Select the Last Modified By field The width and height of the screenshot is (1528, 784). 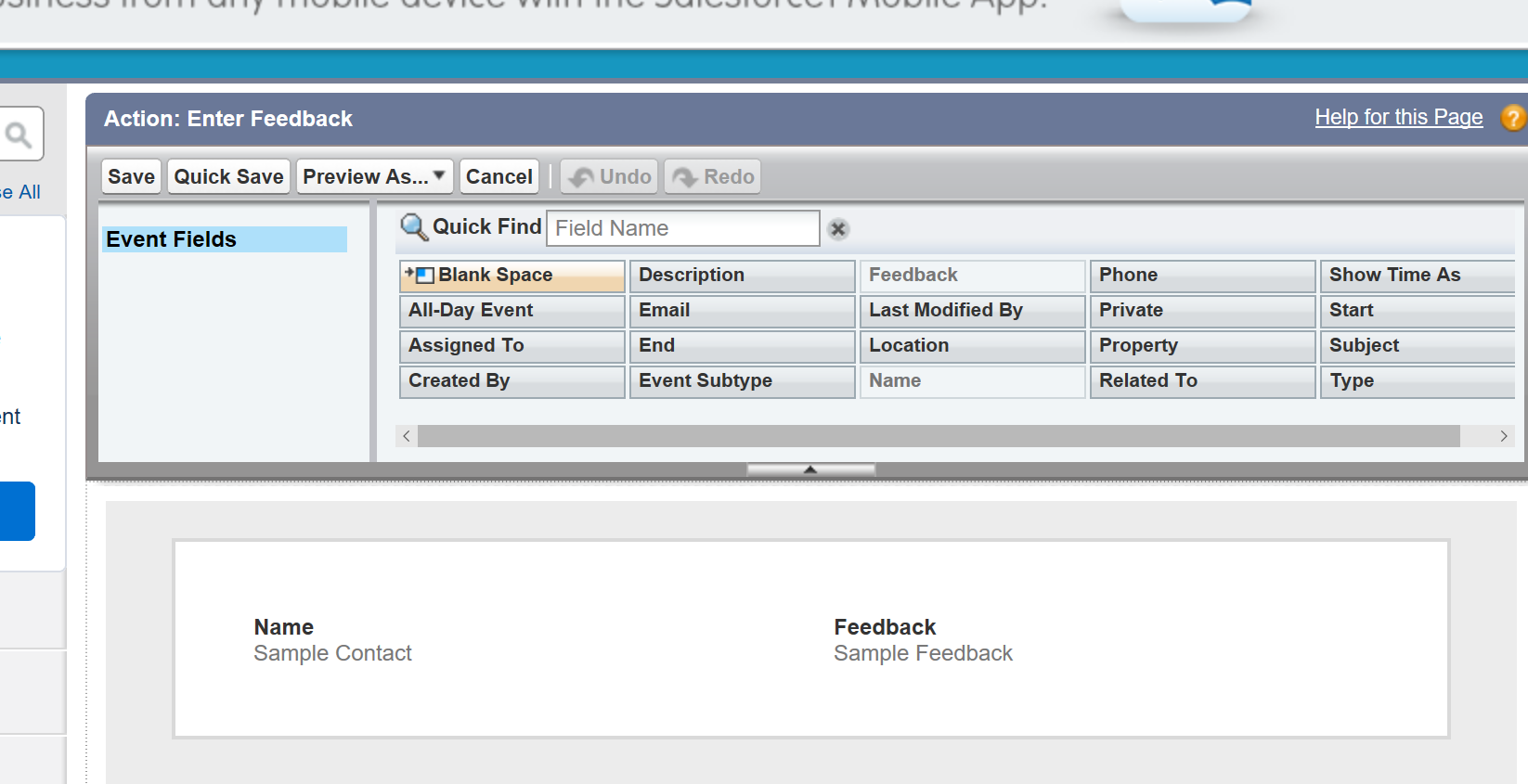coord(973,311)
